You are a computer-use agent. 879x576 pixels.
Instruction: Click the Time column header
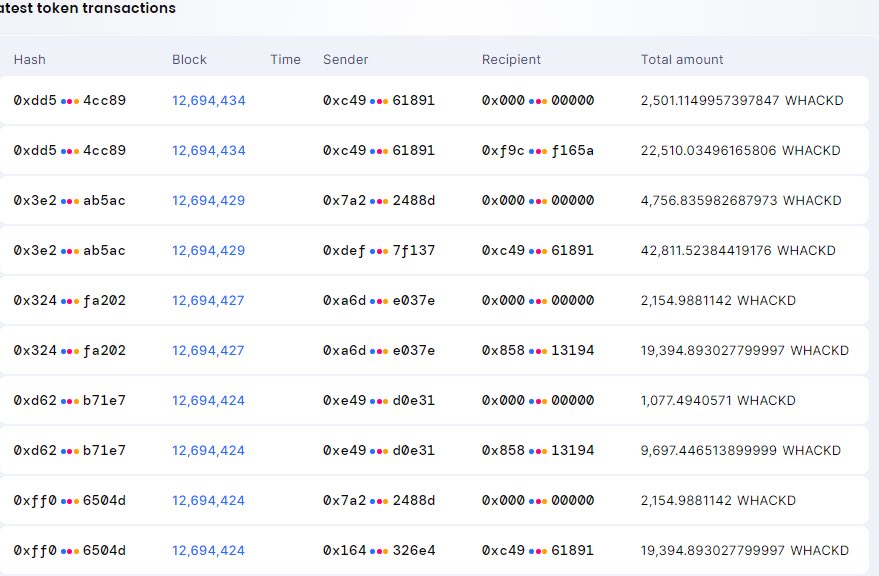click(x=285, y=59)
